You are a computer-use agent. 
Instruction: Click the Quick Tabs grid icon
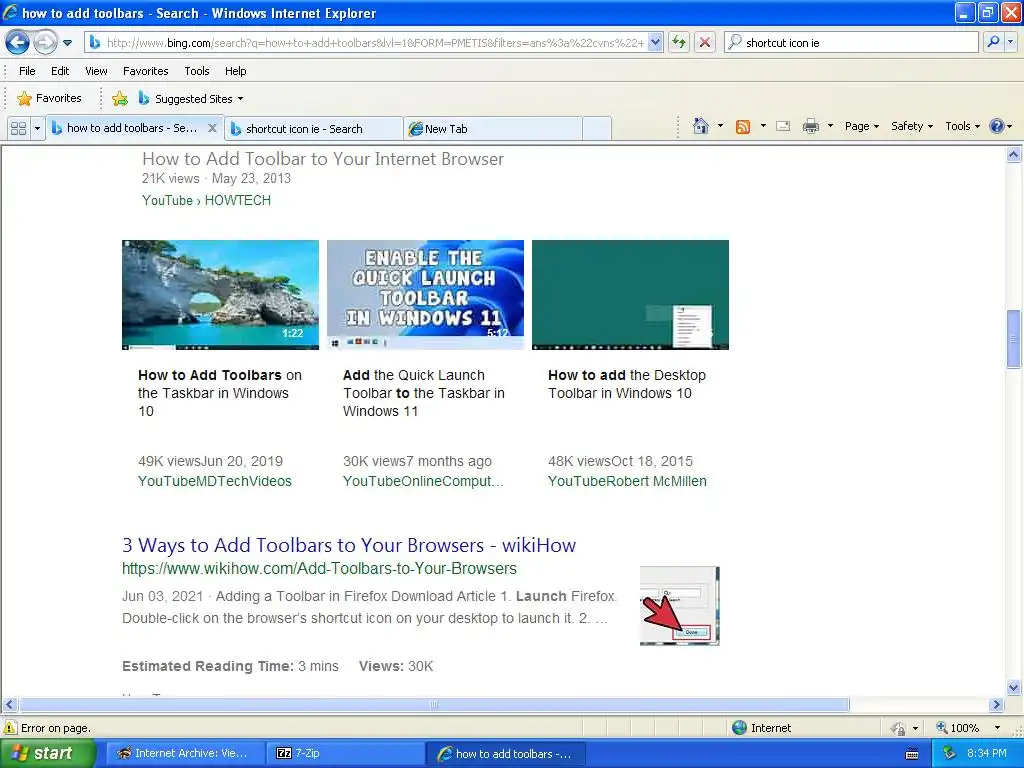pos(18,129)
